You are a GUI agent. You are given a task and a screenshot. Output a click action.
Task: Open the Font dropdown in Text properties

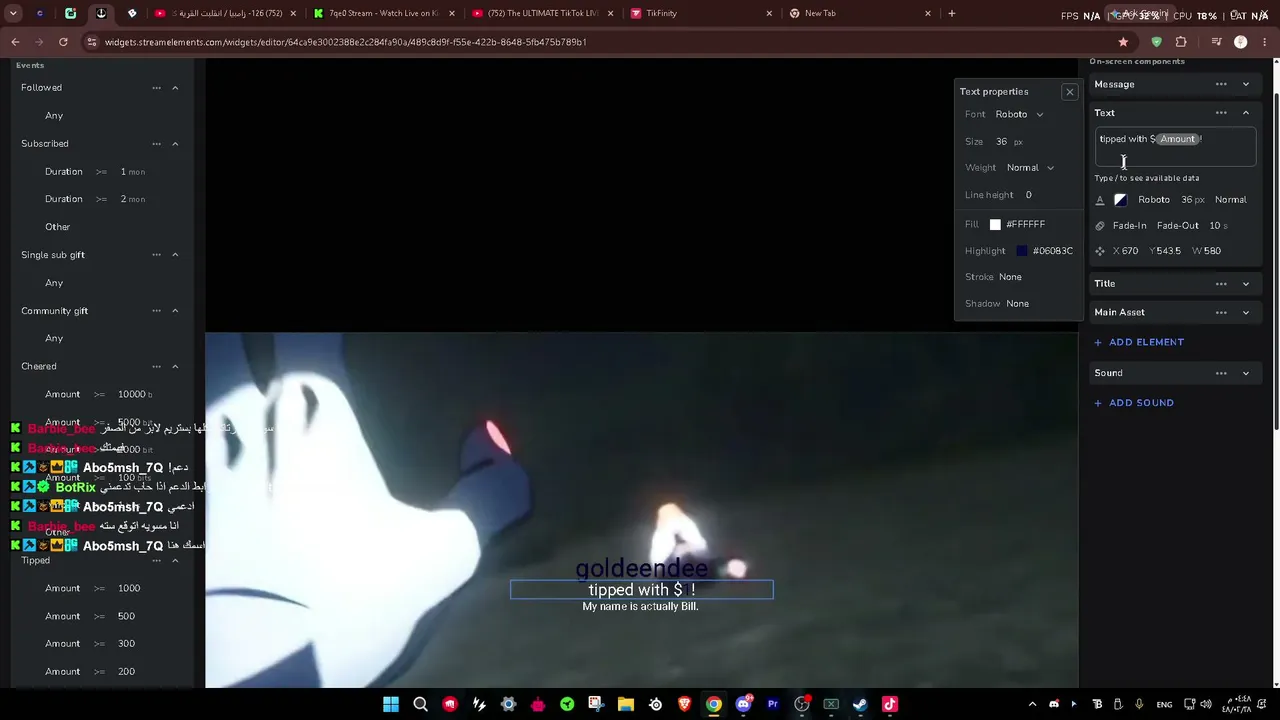pos(1019,114)
